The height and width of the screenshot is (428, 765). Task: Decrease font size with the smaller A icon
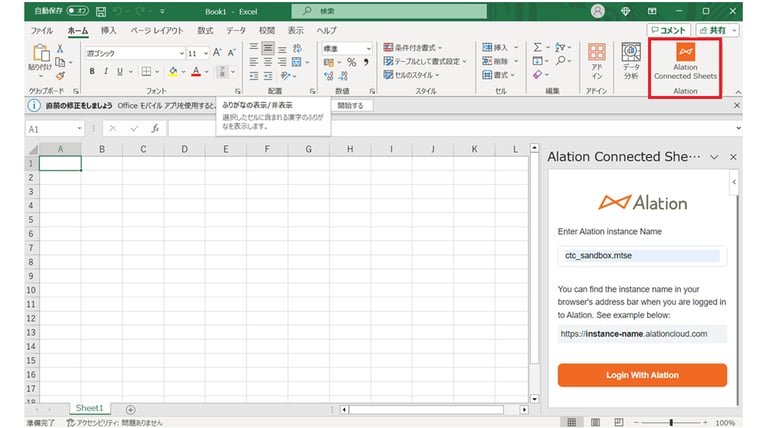[231, 52]
